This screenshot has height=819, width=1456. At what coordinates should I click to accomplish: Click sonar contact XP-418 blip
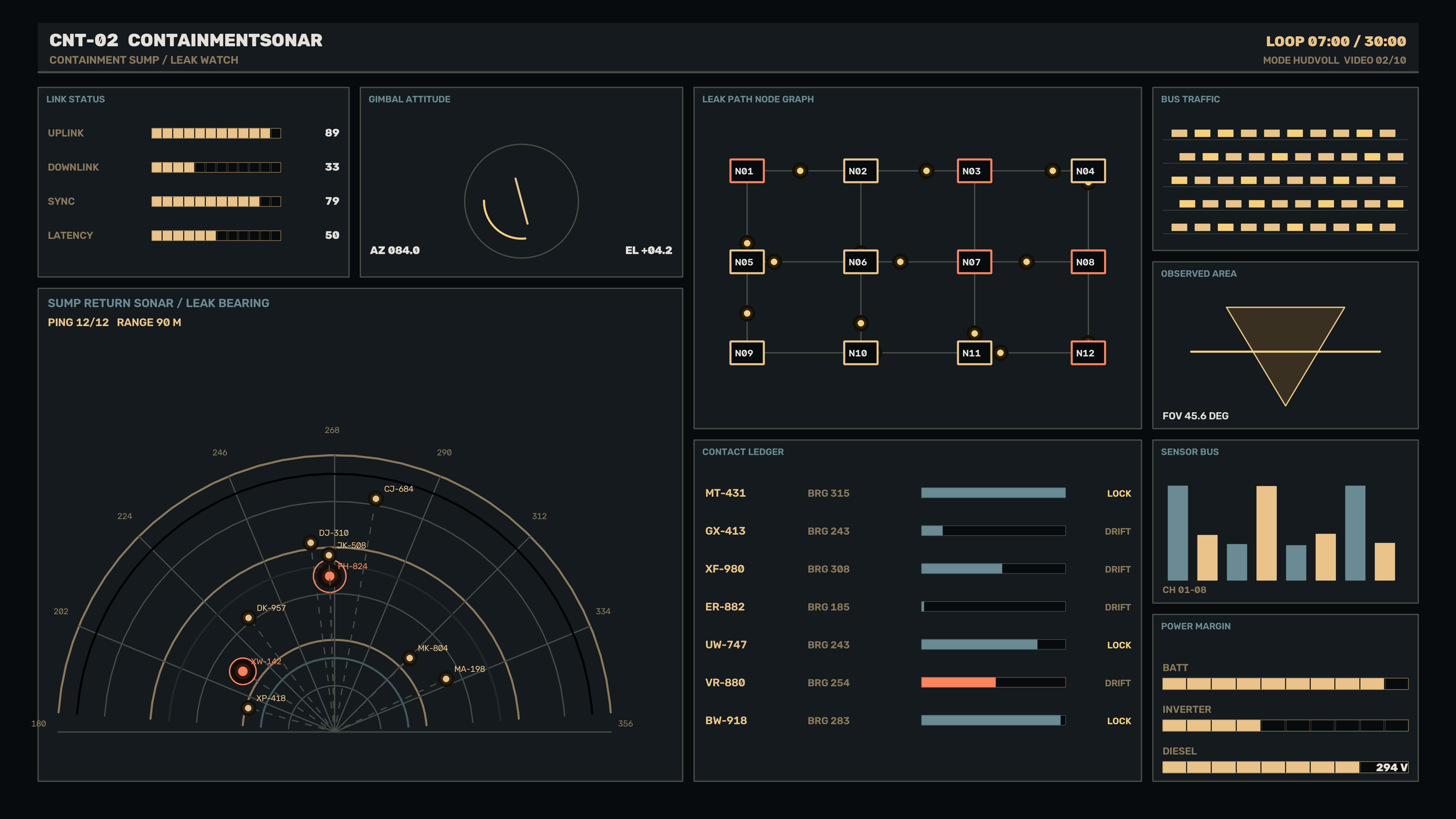(248, 708)
